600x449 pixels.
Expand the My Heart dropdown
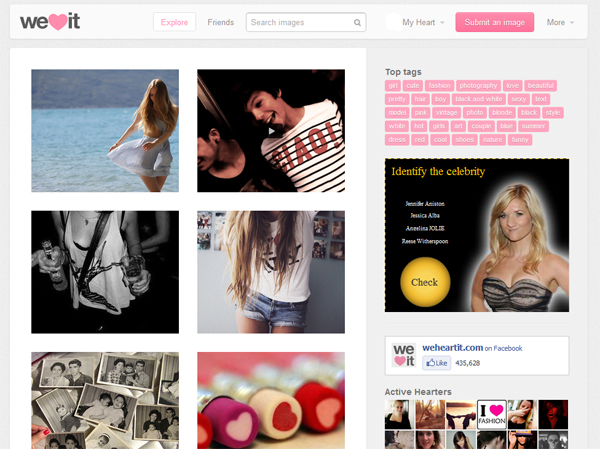click(x=423, y=23)
